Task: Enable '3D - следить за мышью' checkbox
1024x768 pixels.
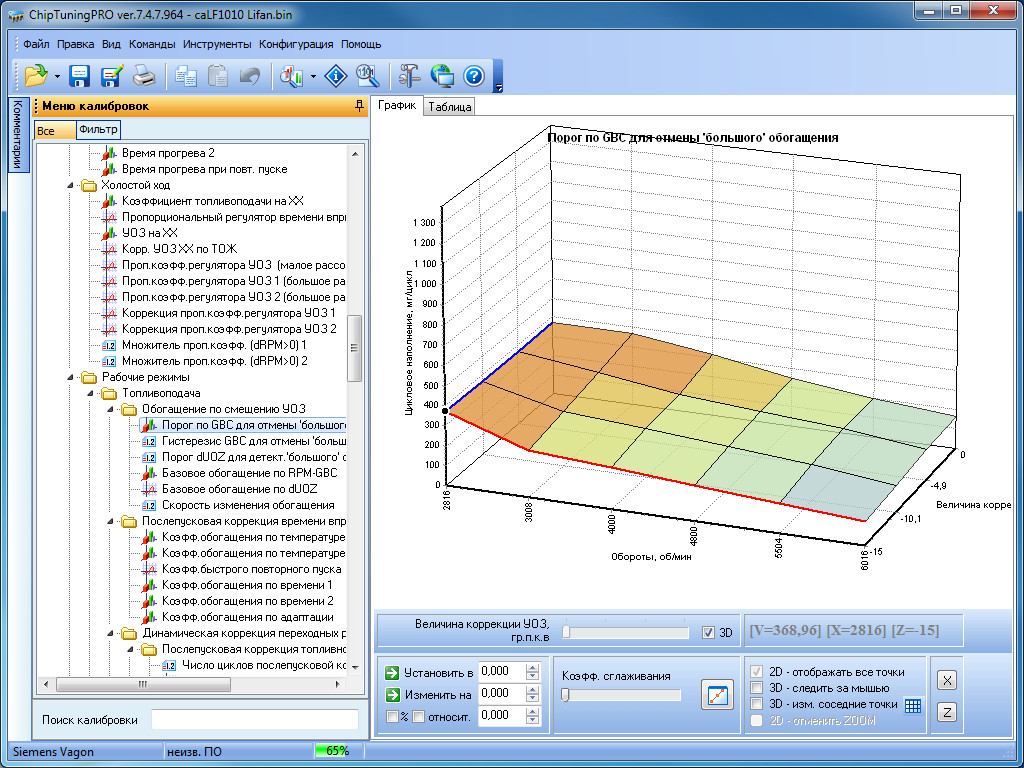Action: point(758,688)
